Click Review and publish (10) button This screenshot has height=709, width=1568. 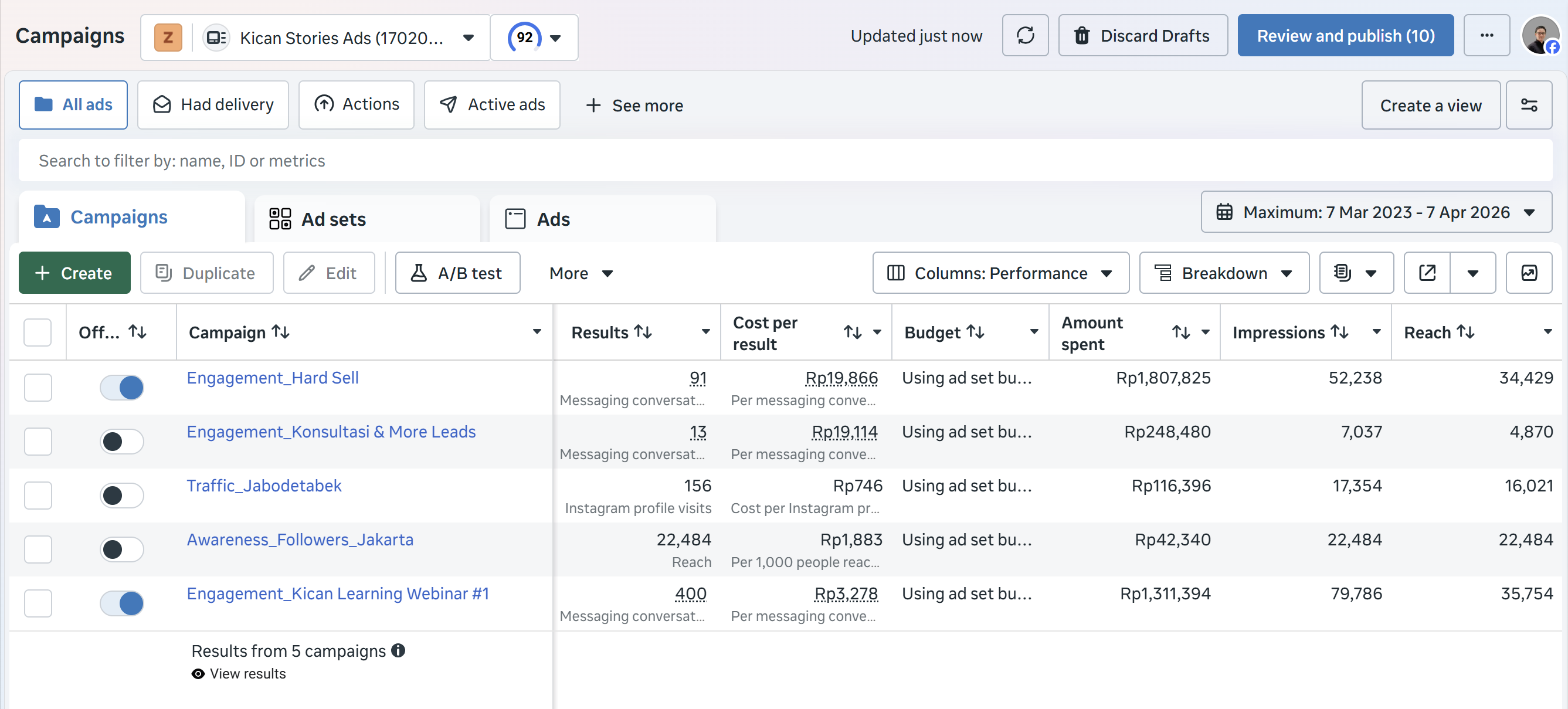coord(1345,36)
